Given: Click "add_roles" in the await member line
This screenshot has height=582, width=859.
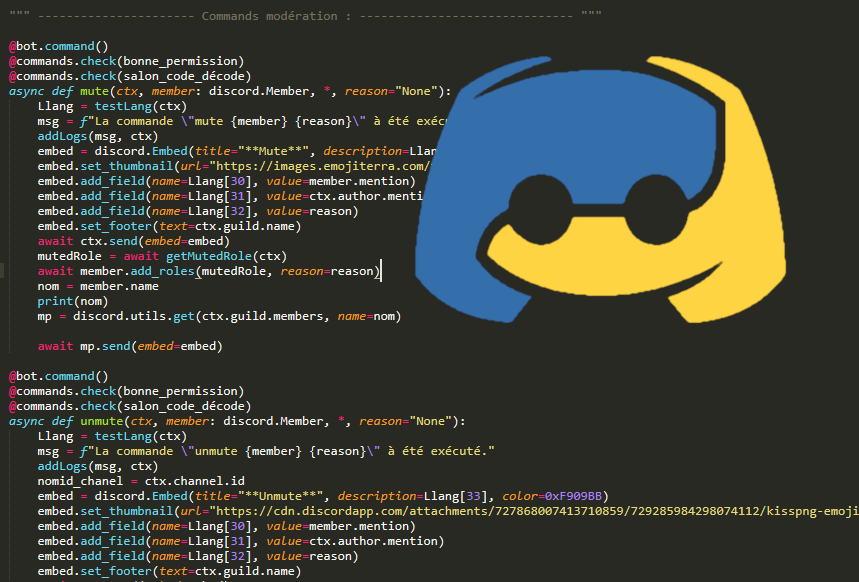Looking at the screenshot, I should [x=162, y=271].
